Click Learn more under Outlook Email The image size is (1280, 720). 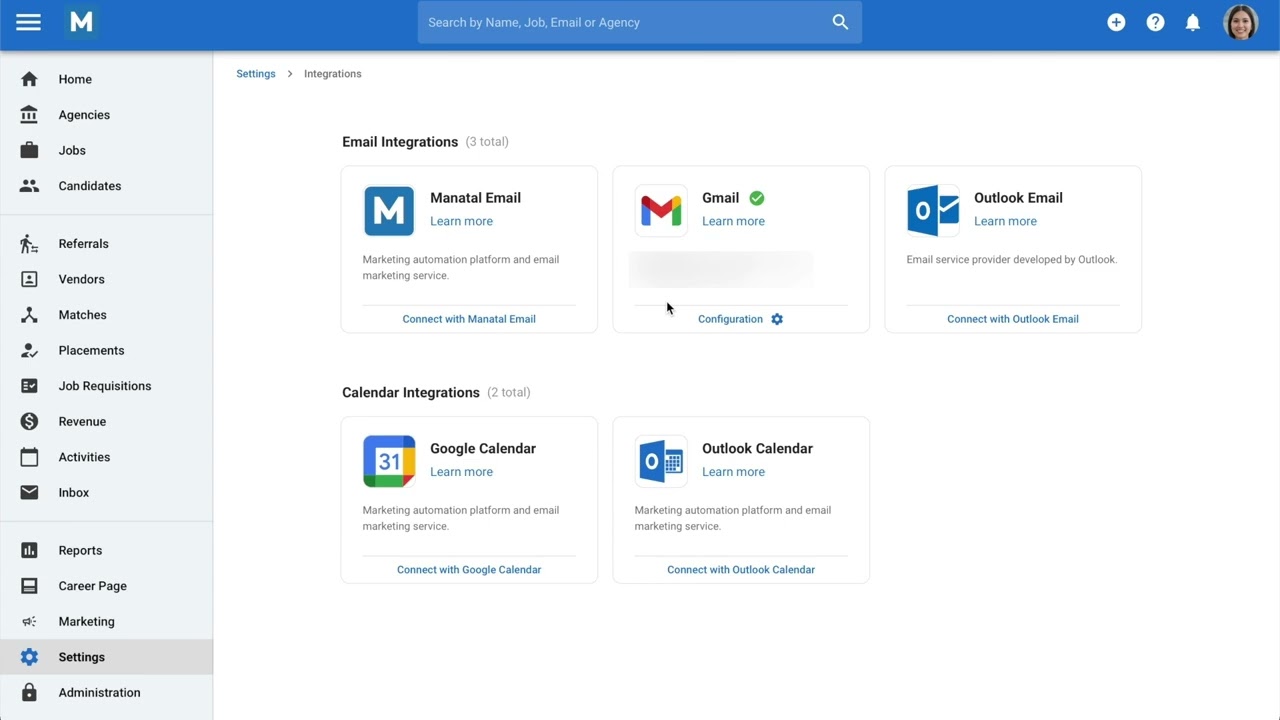click(1005, 221)
